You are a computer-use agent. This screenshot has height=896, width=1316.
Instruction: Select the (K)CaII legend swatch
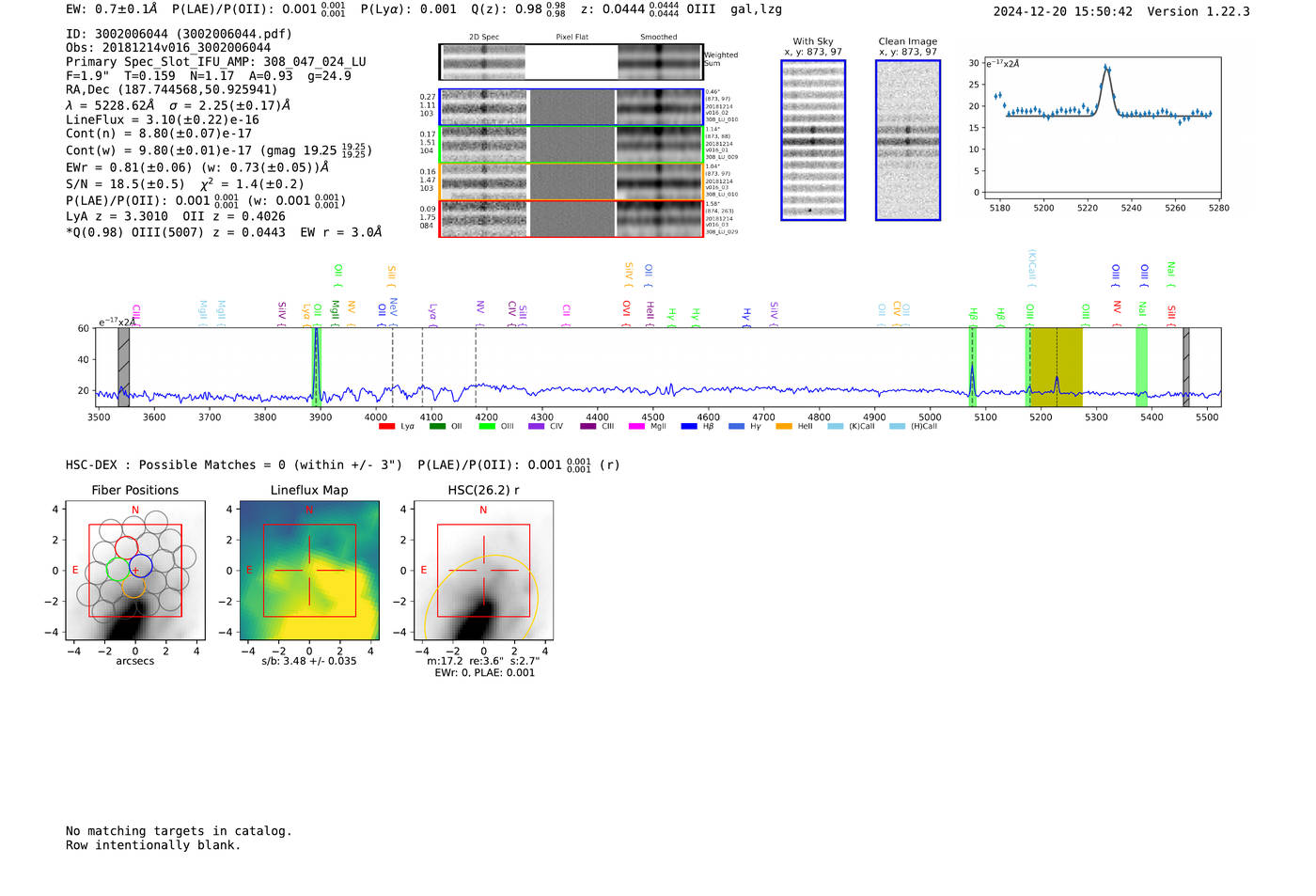click(x=836, y=427)
